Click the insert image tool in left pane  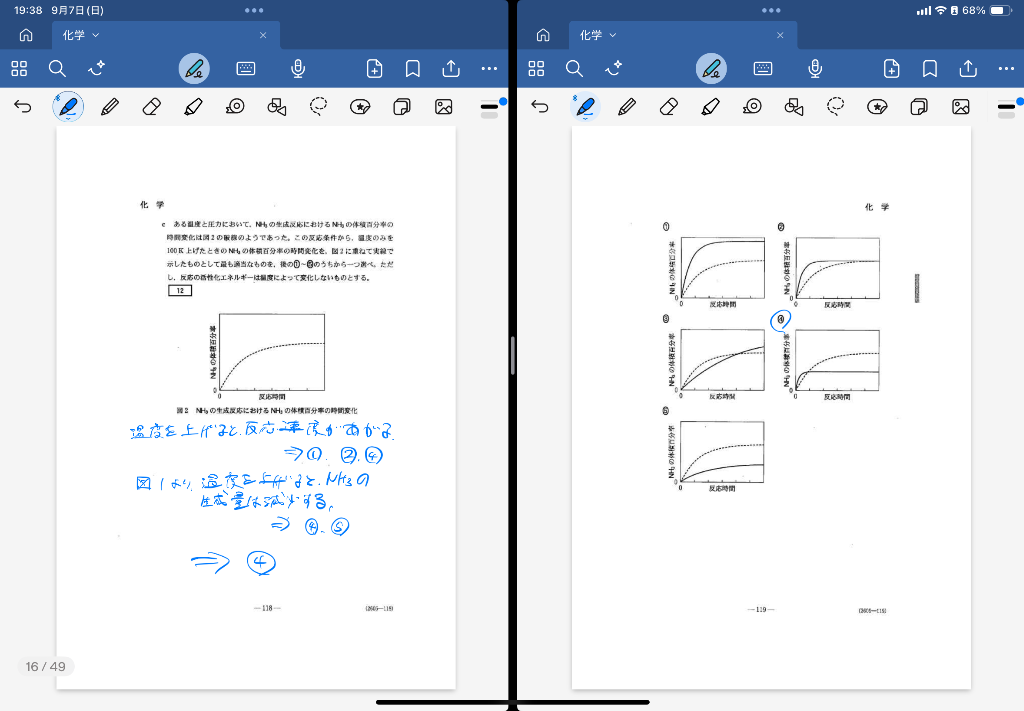444,107
